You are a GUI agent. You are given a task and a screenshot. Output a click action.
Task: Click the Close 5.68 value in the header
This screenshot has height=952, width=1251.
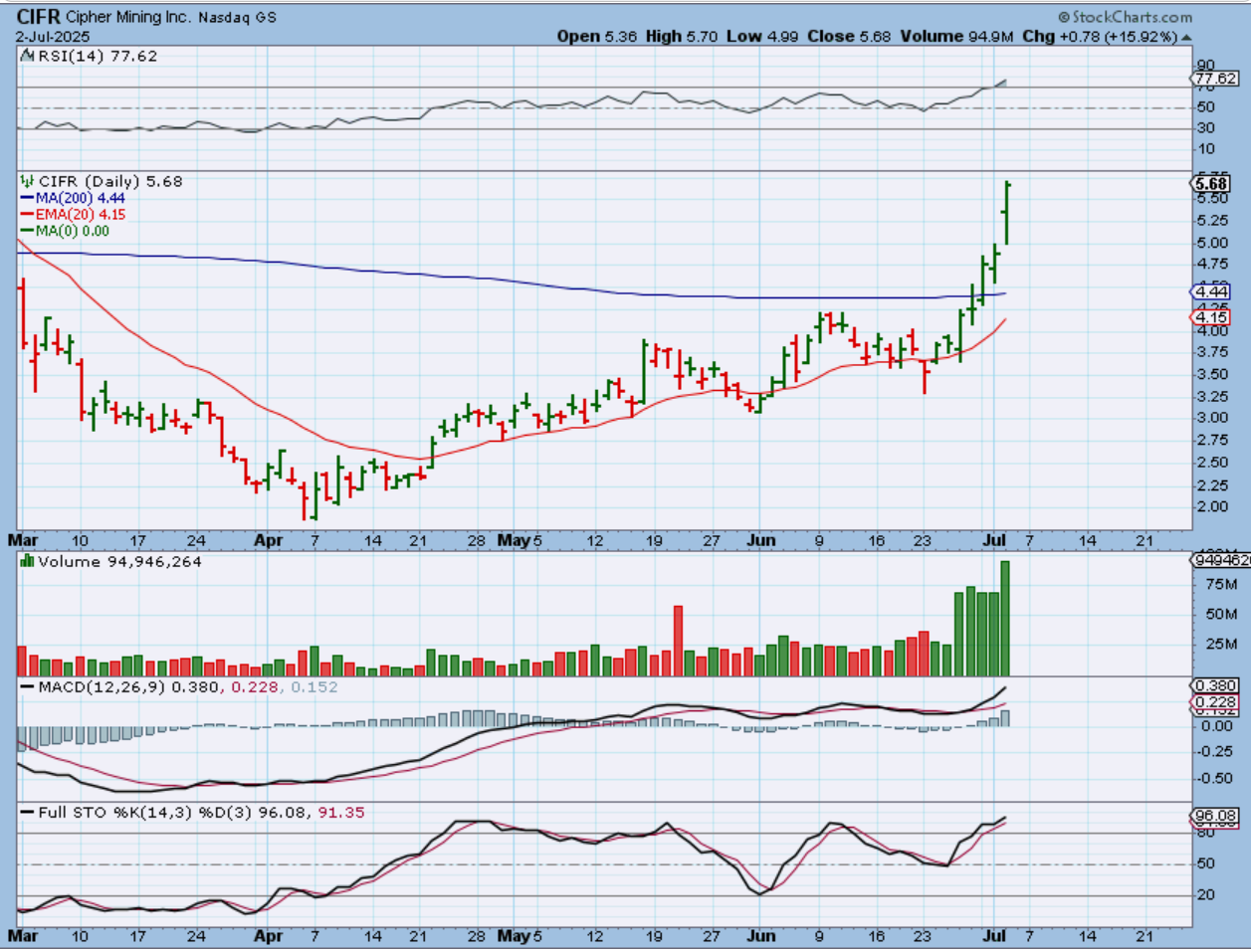tap(849, 37)
